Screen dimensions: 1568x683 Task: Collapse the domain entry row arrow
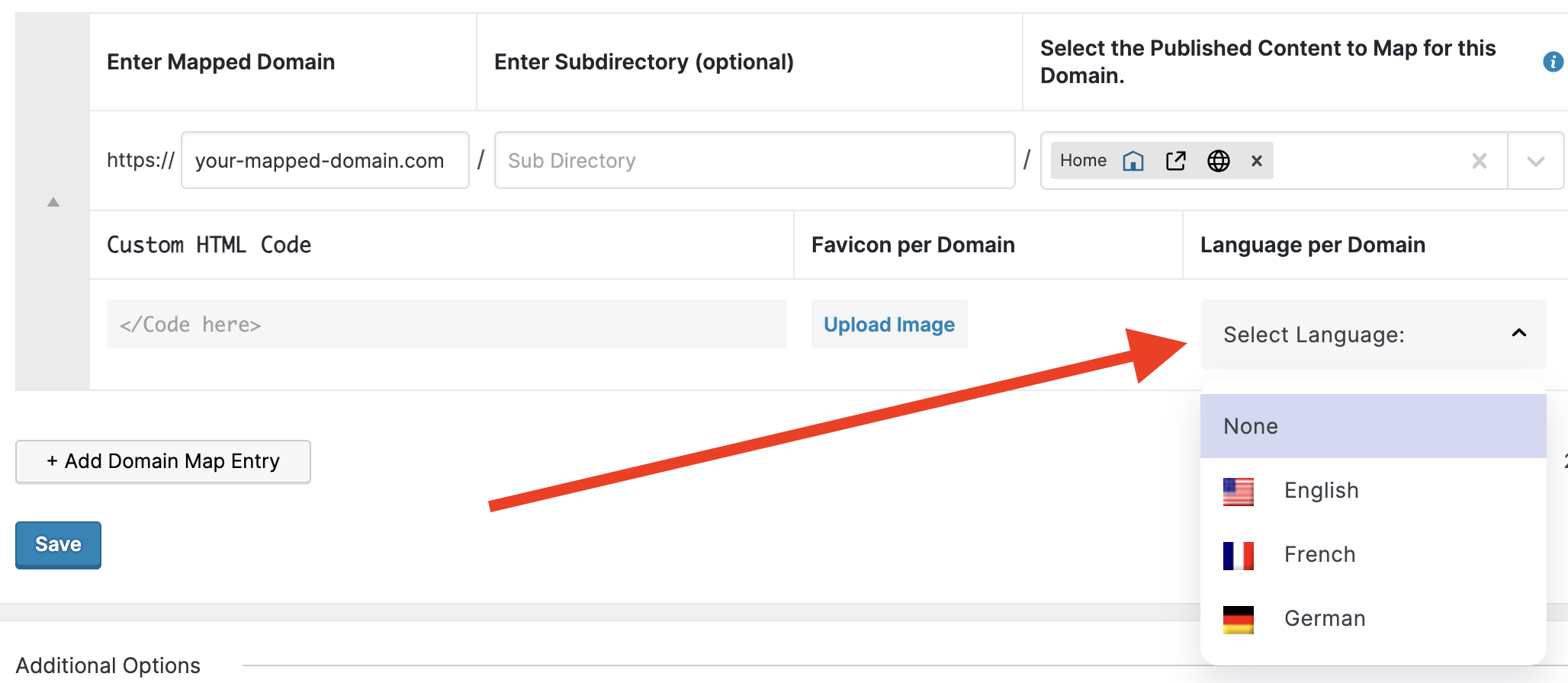[53, 202]
